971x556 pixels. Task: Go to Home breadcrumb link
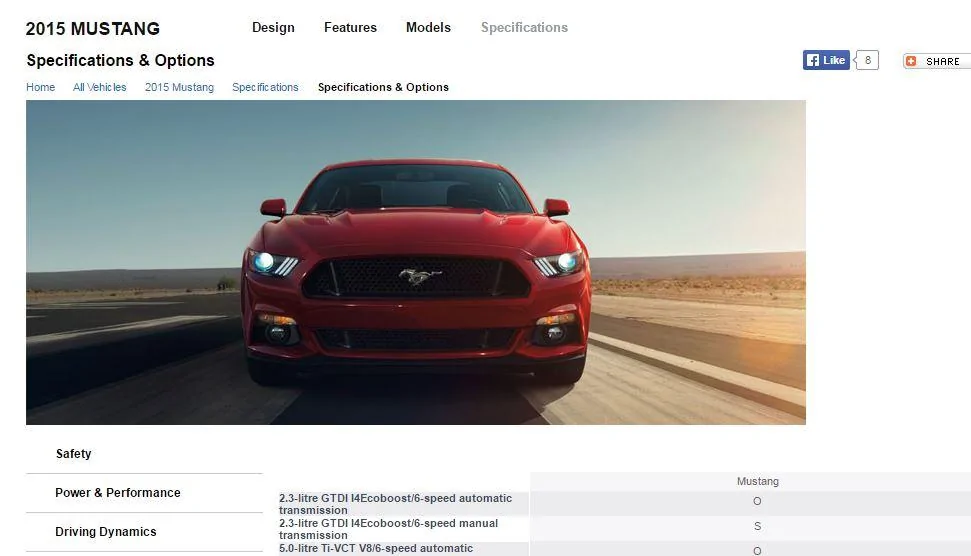click(40, 87)
